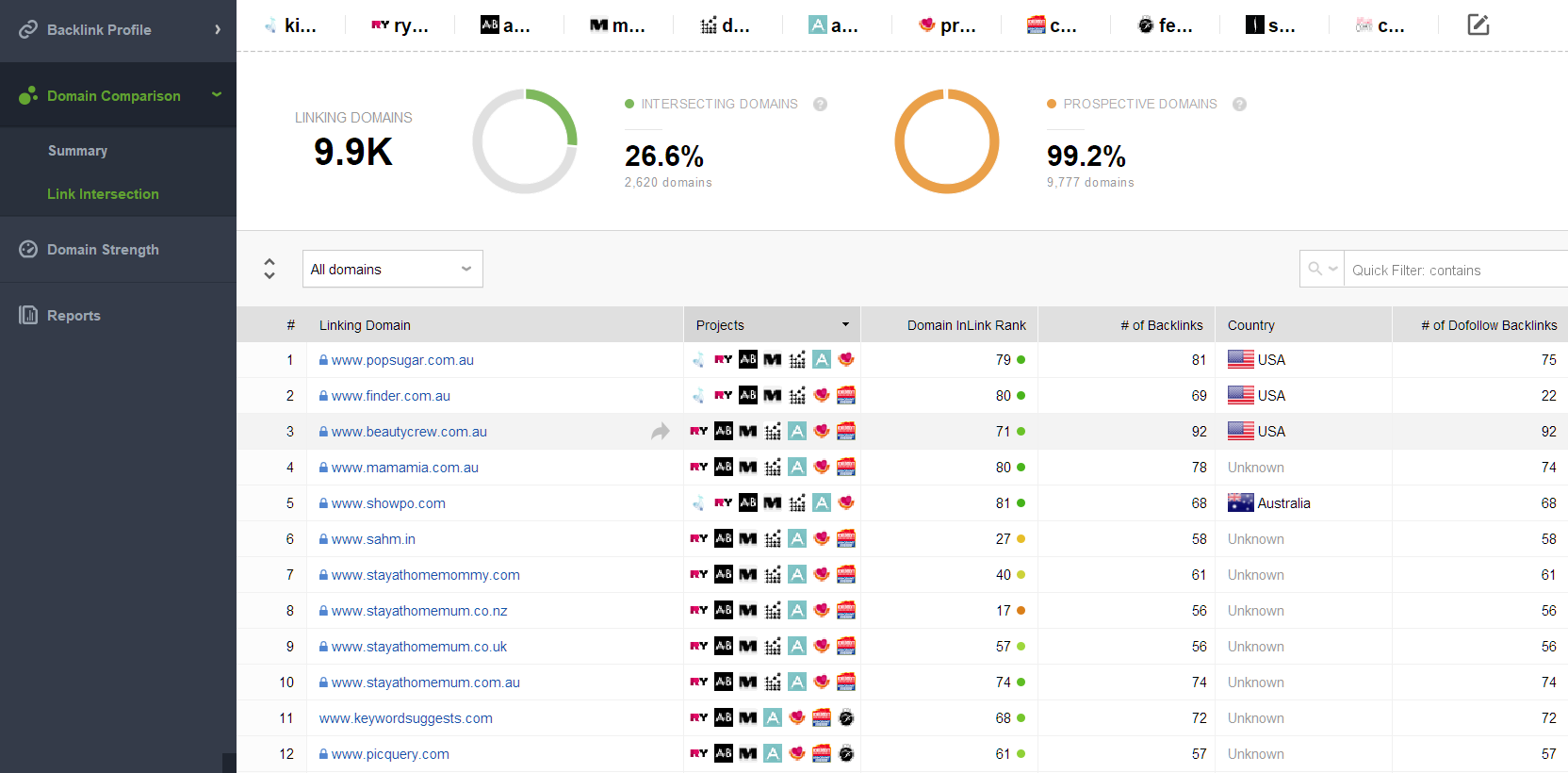Image resolution: width=1568 pixels, height=773 pixels.
Task: Click the expand/collapse arrows beside All domains
Action: (x=269, y=269)
